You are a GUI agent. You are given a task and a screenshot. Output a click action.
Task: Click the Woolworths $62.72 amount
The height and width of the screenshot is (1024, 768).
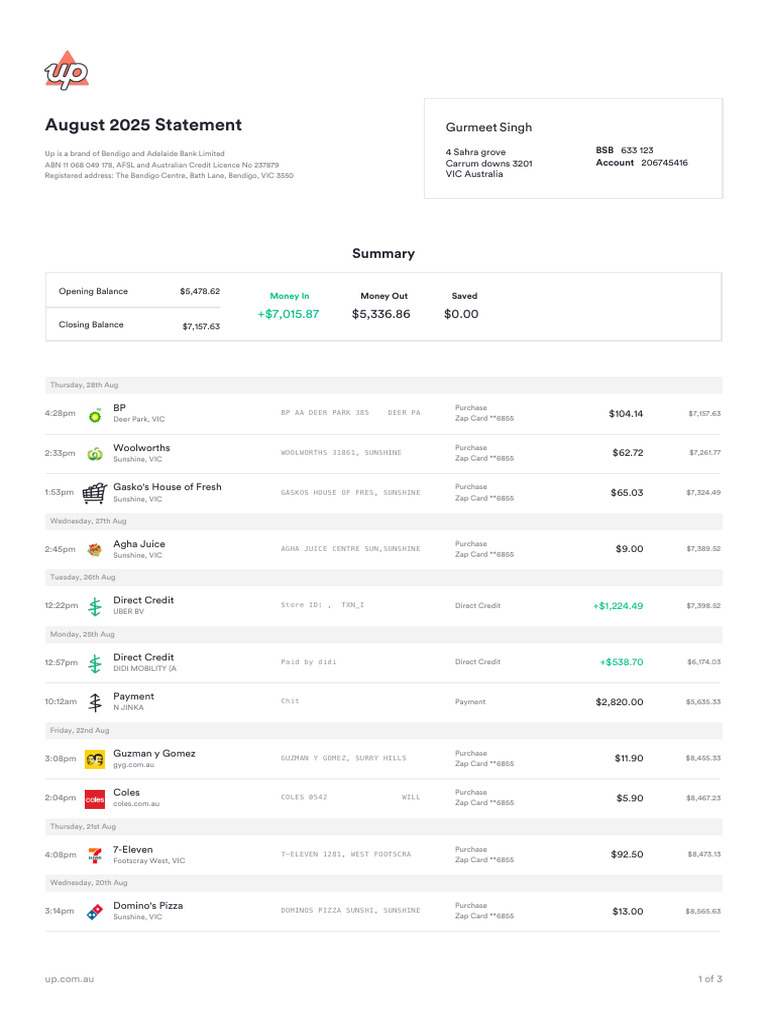(628, 453)
